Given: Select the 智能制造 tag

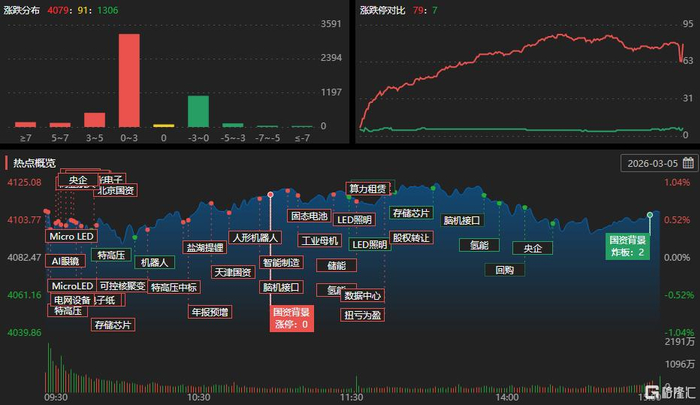Looking at the screenshot, I should [x=281, y=262].
